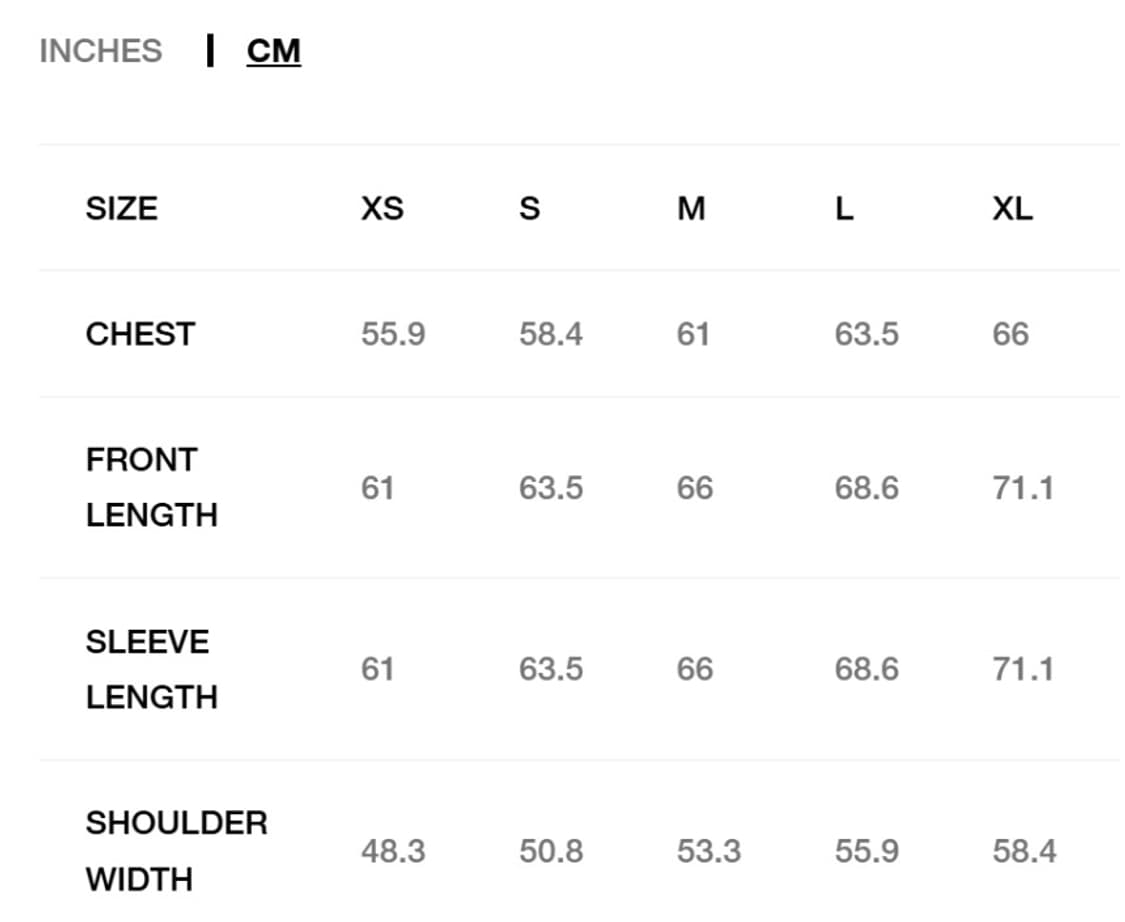This screenshot has width=1125, height=922.
Task: Click sleeve length 71.1 for size XL
Action: 1023,668
